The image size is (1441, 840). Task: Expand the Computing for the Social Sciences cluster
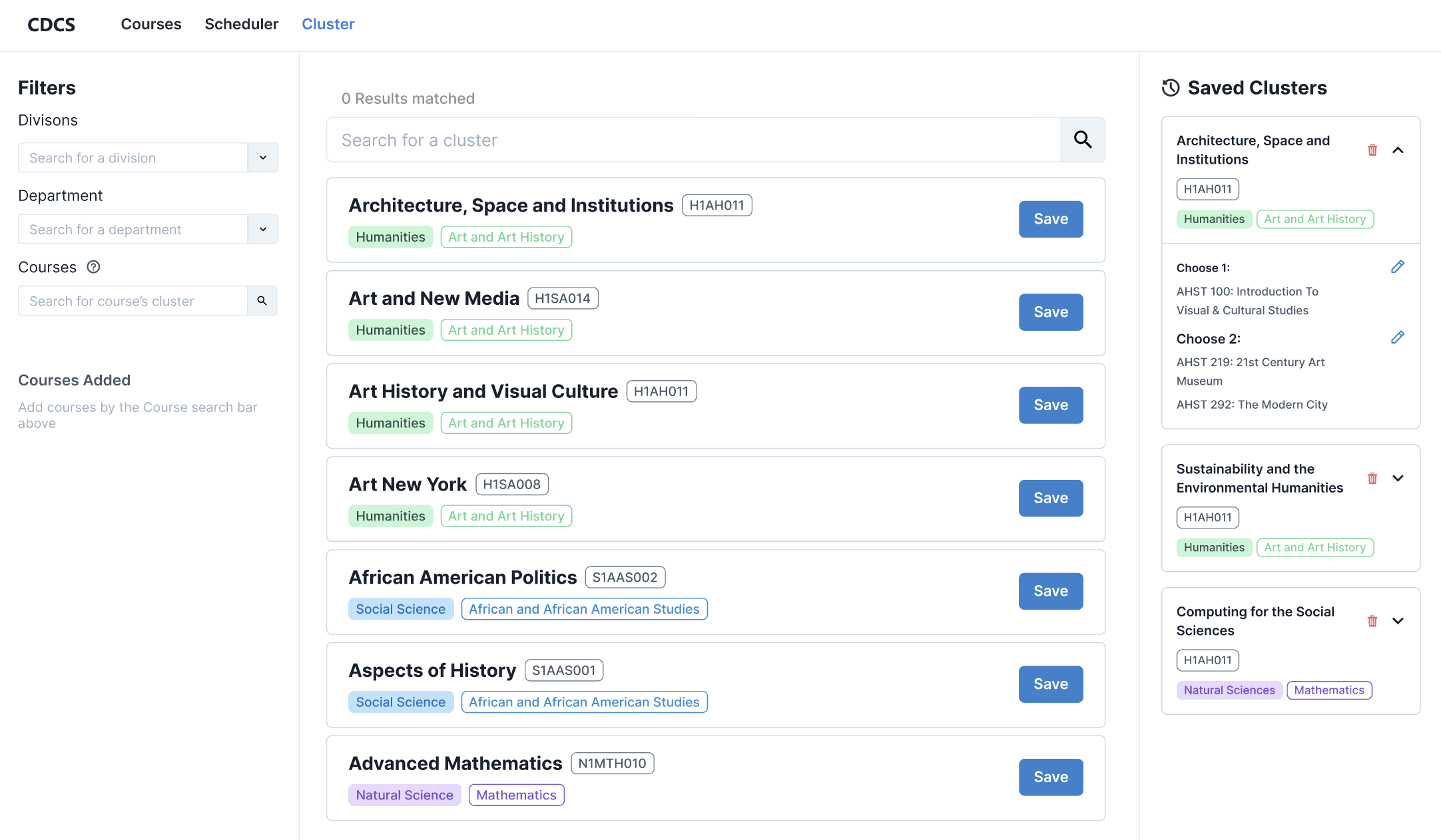coord(1398,621)
